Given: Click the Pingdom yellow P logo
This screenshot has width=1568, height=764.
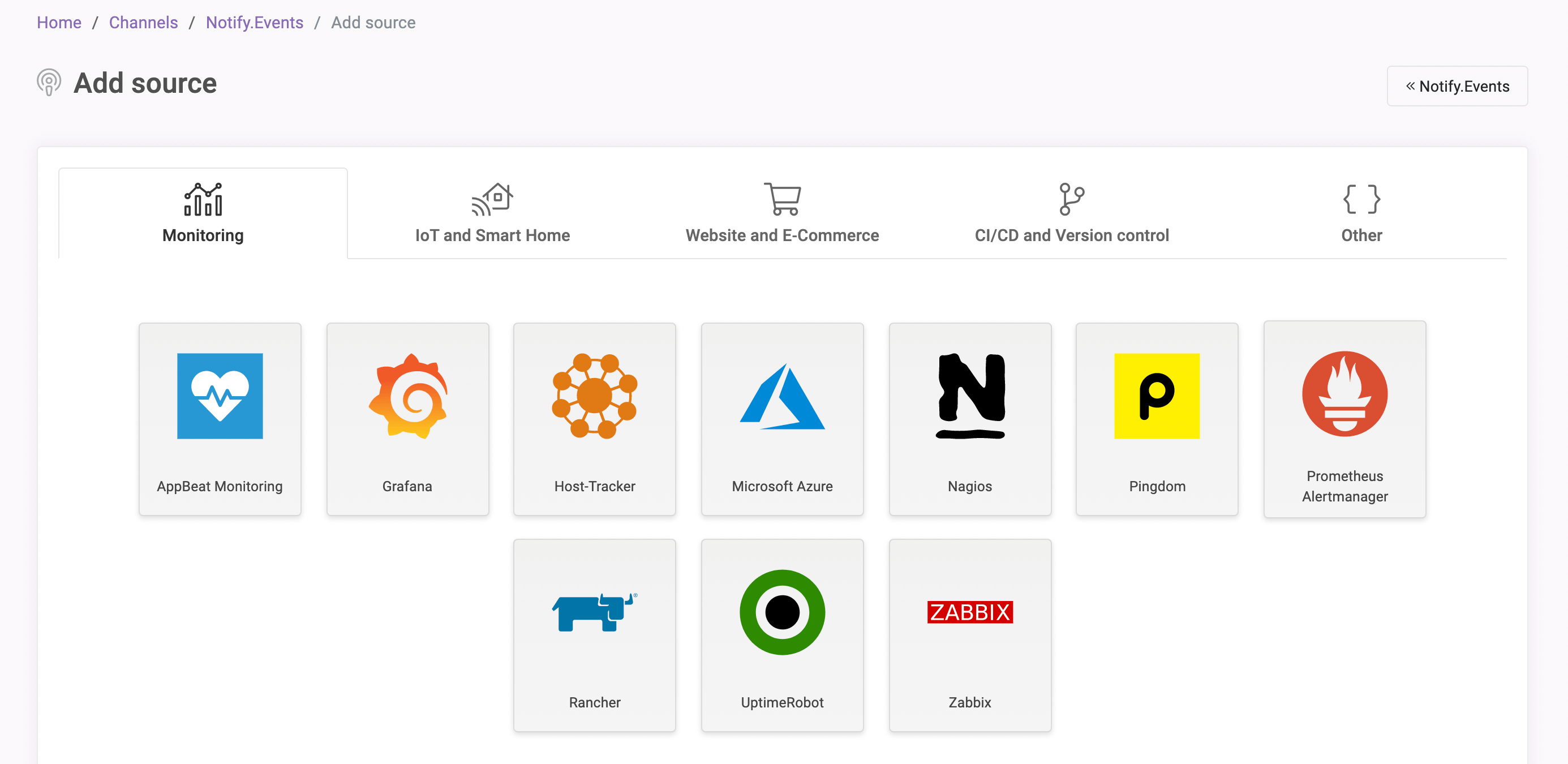Looking at the screenshot, I should tap(1157, 396).
